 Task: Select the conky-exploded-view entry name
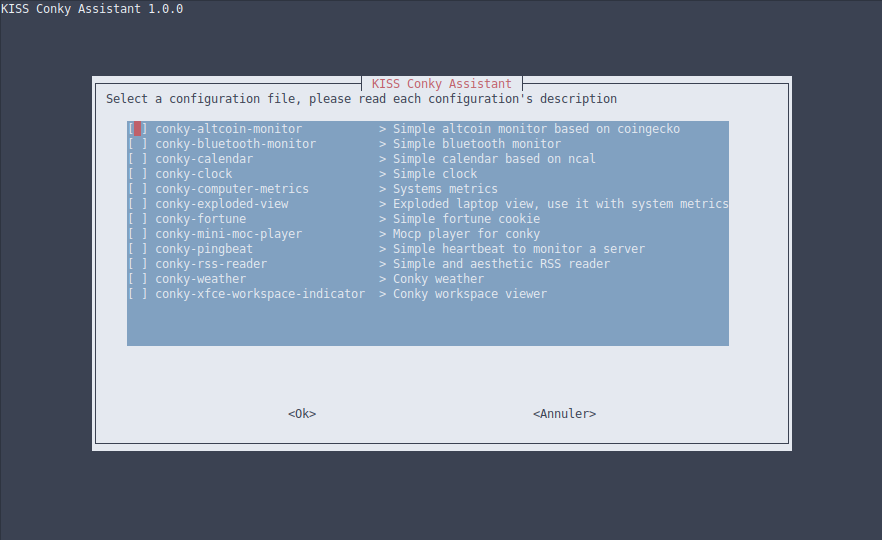[222, 204]
